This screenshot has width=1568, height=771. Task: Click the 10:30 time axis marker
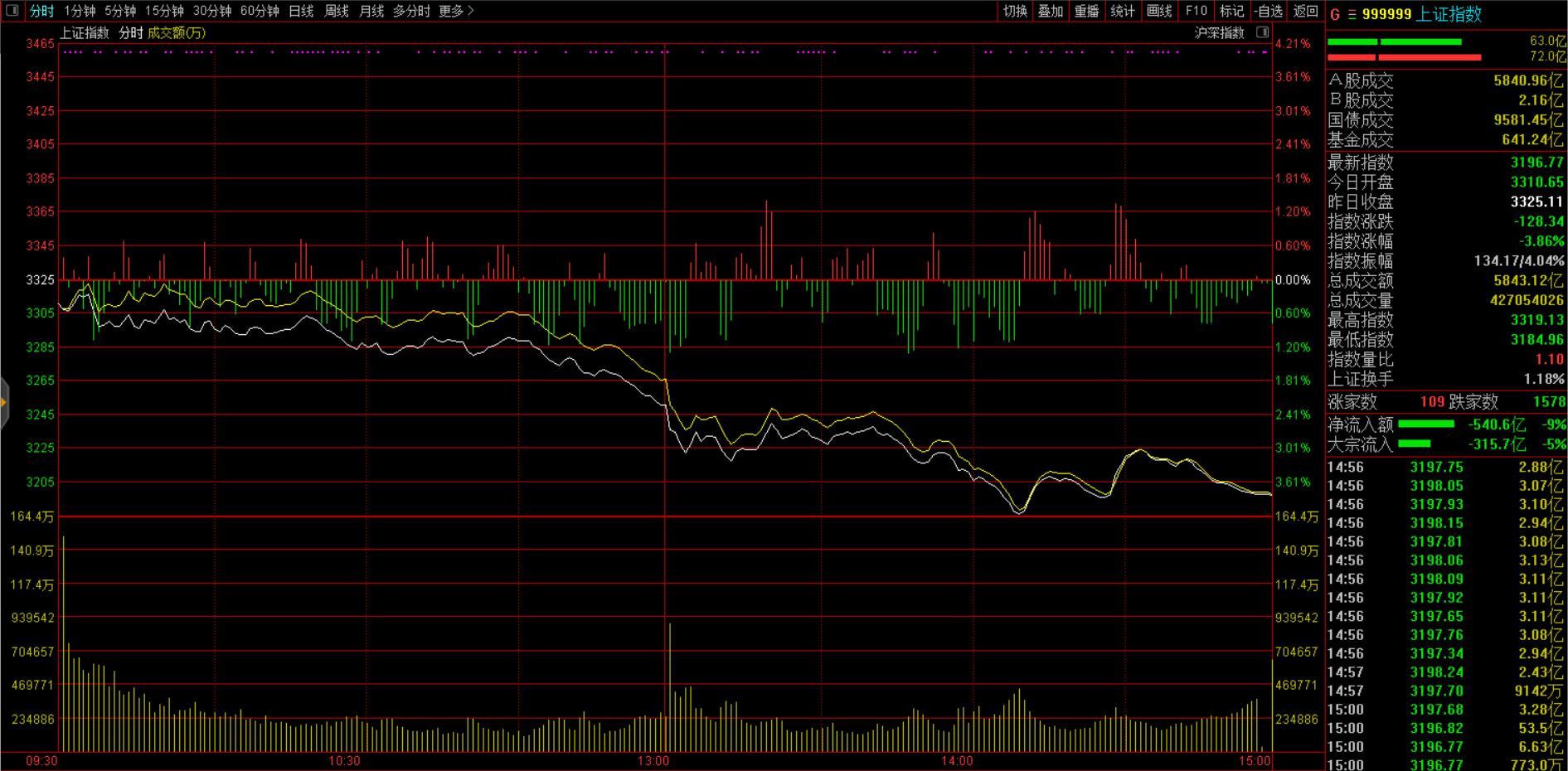click(344, 761)
